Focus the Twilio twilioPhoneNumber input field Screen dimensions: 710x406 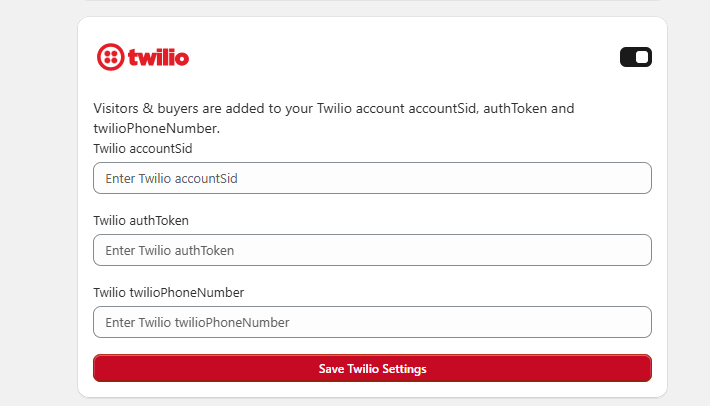pyautogui.click(x=372, y=322)
